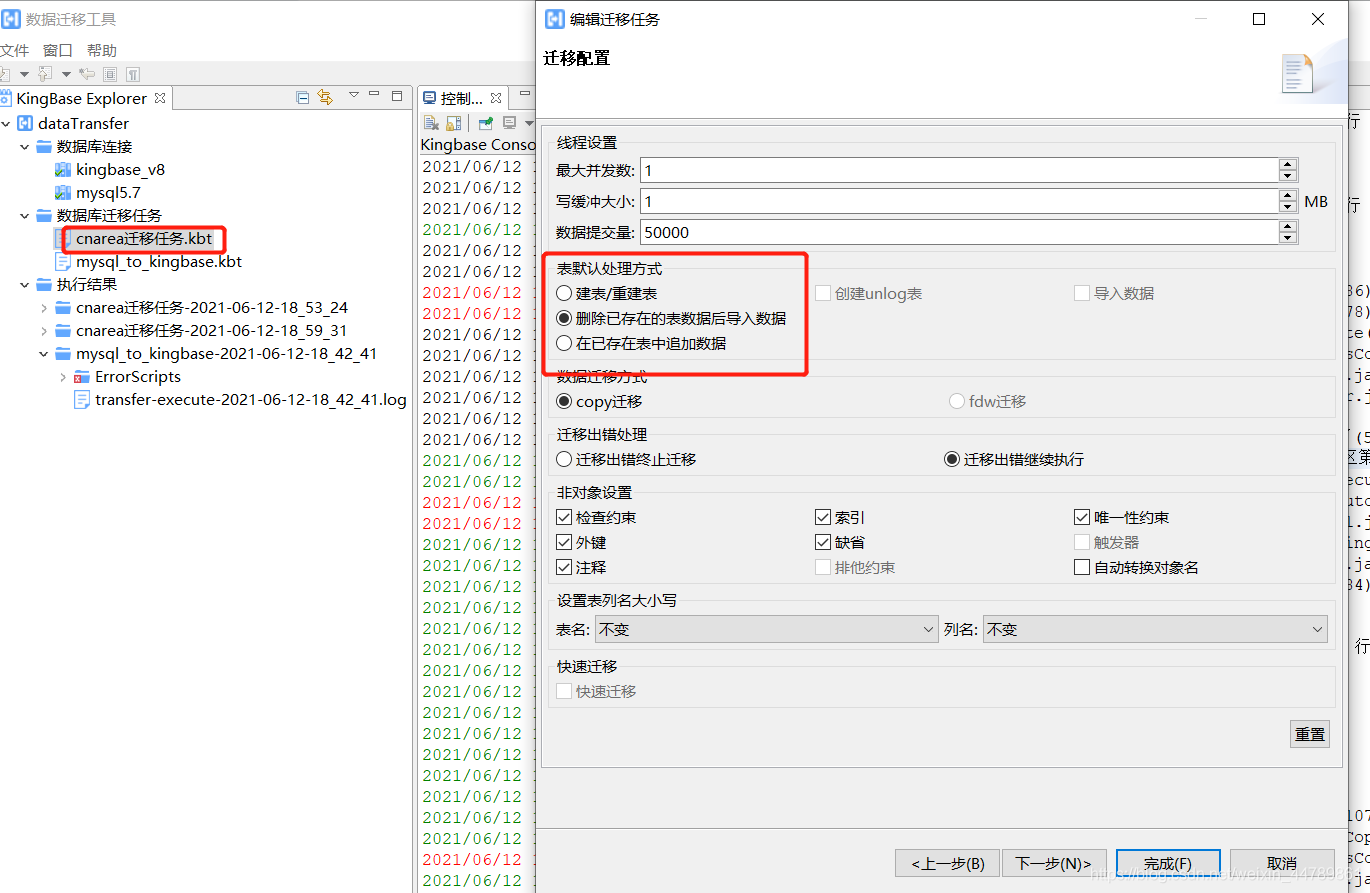The height and width of the screenshot is (893, 1370).
Task: Switch to KingBase Explorer tab
Action: tap(82, 98)
